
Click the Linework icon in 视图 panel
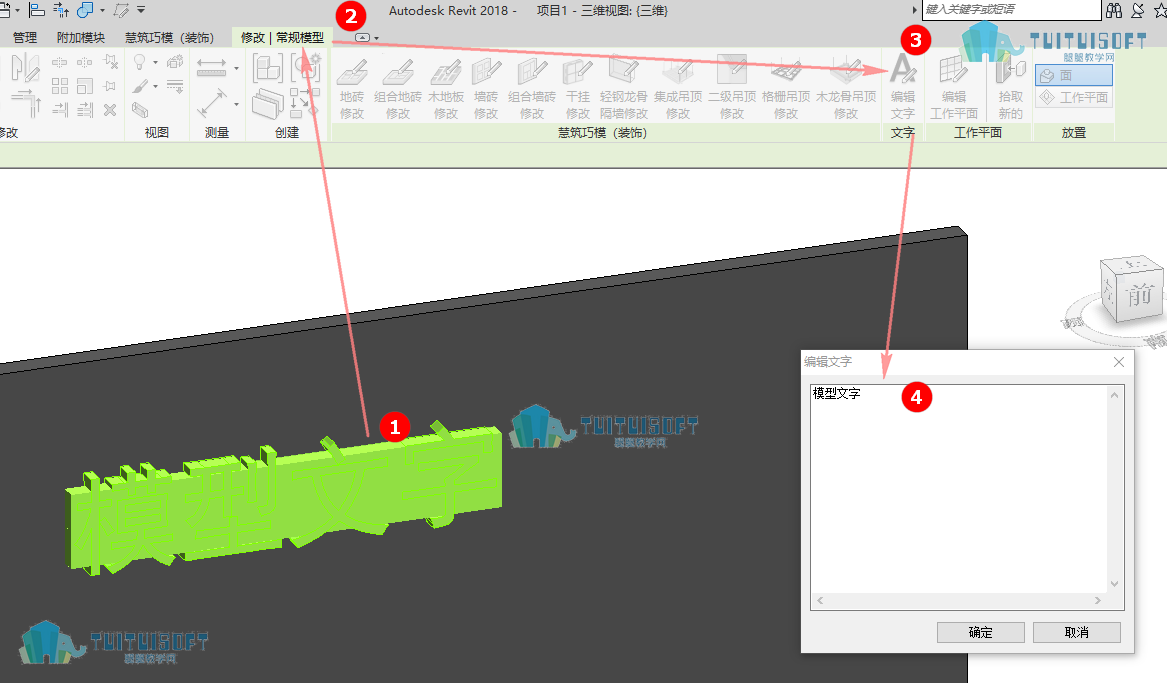pyautogui.click(x=175, y=86)
